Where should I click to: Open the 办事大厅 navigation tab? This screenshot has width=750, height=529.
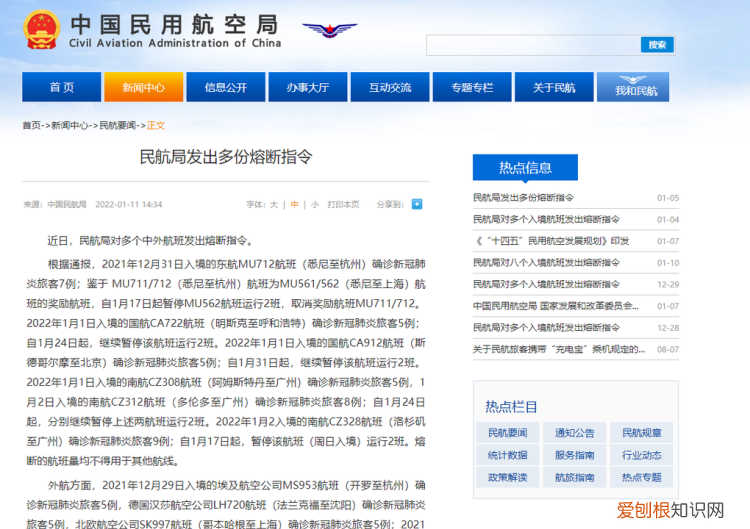tap(308, 87)
